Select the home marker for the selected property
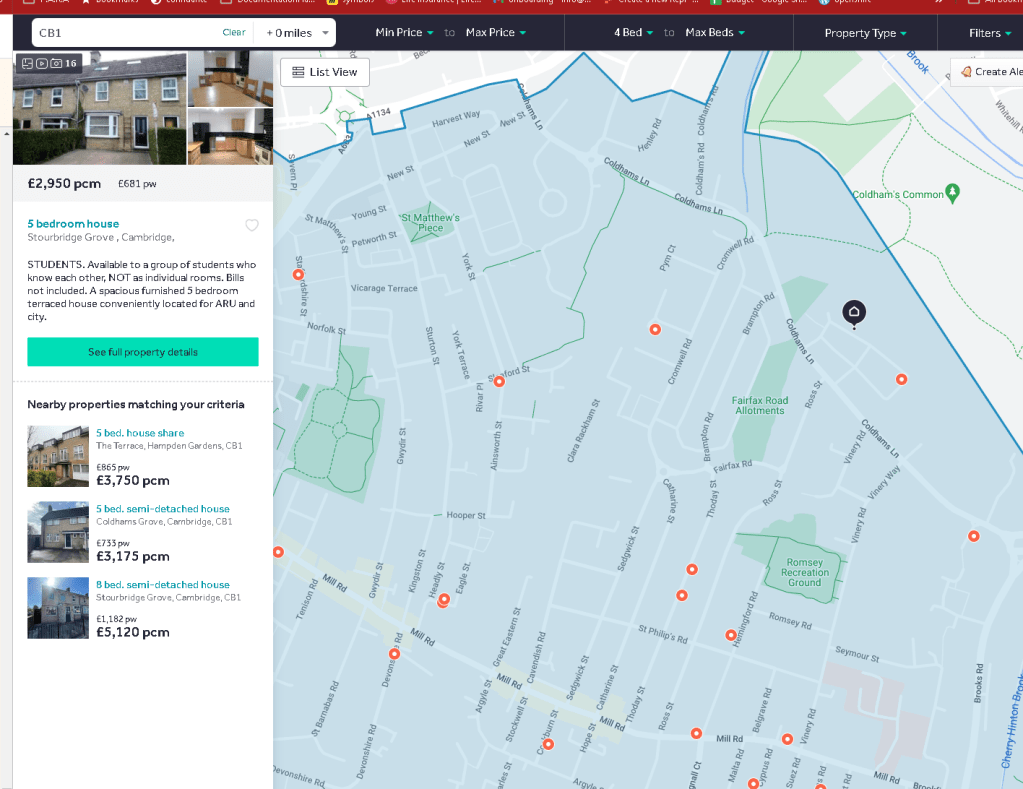 854,313
